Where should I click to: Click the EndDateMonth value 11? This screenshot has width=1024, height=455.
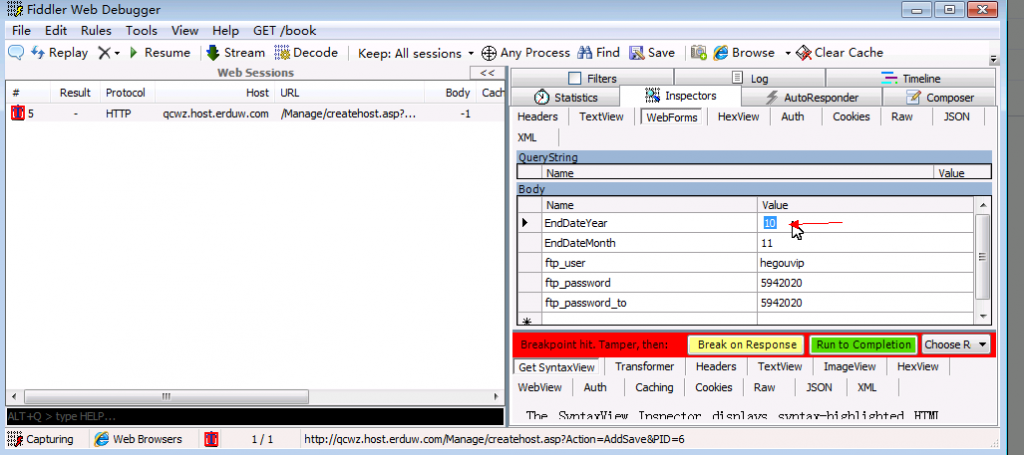point(865,243)
